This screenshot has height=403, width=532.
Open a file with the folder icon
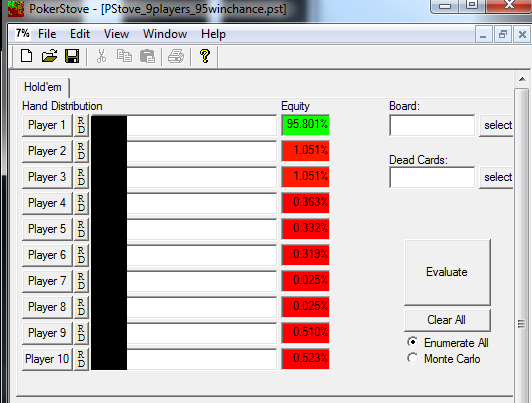(50, 56)
